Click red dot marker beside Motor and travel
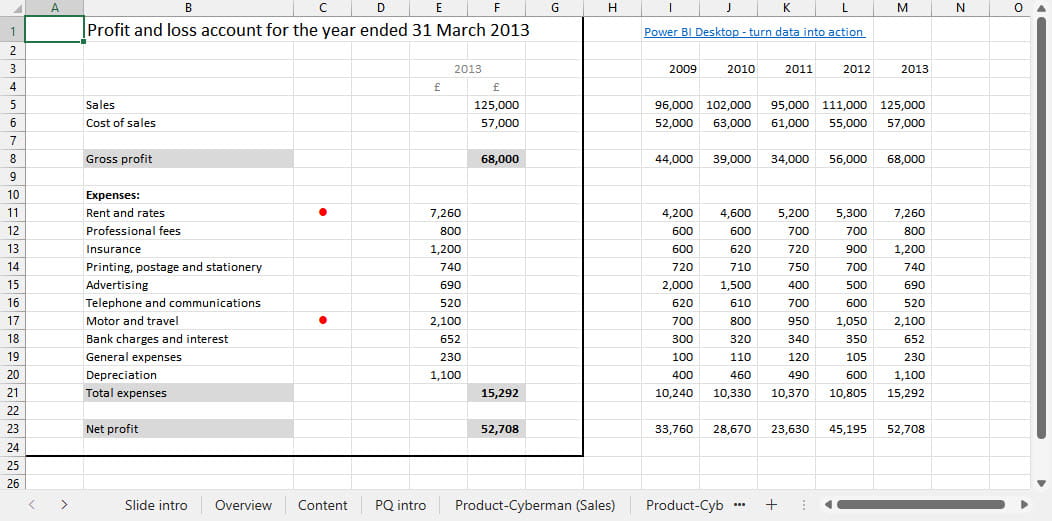This screenshot has height=521, width=1052. point(322,321)
